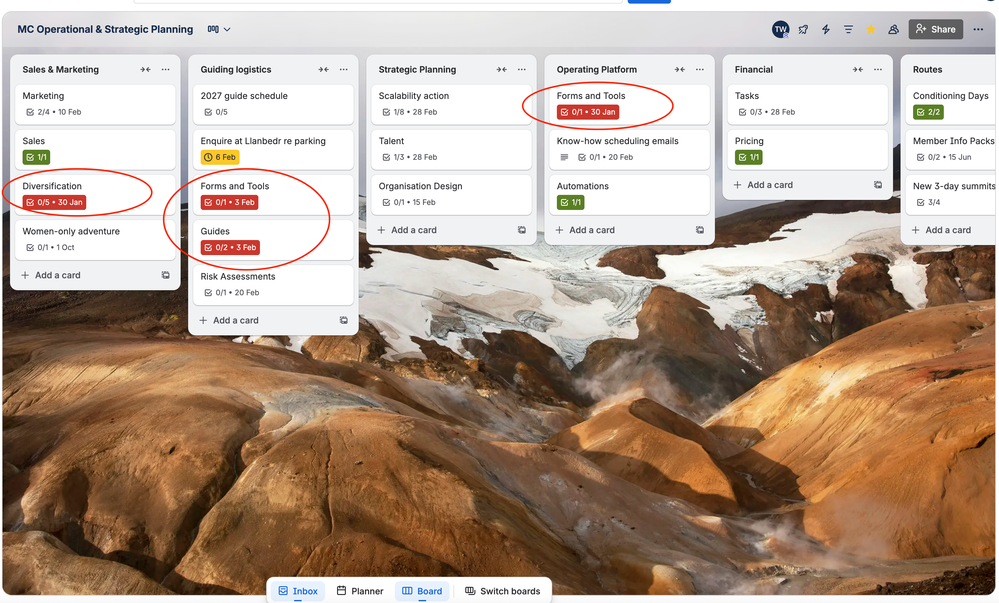The image size is (999, 603).
Task: Open the TW member avatar
Action: tap(780, 29)
